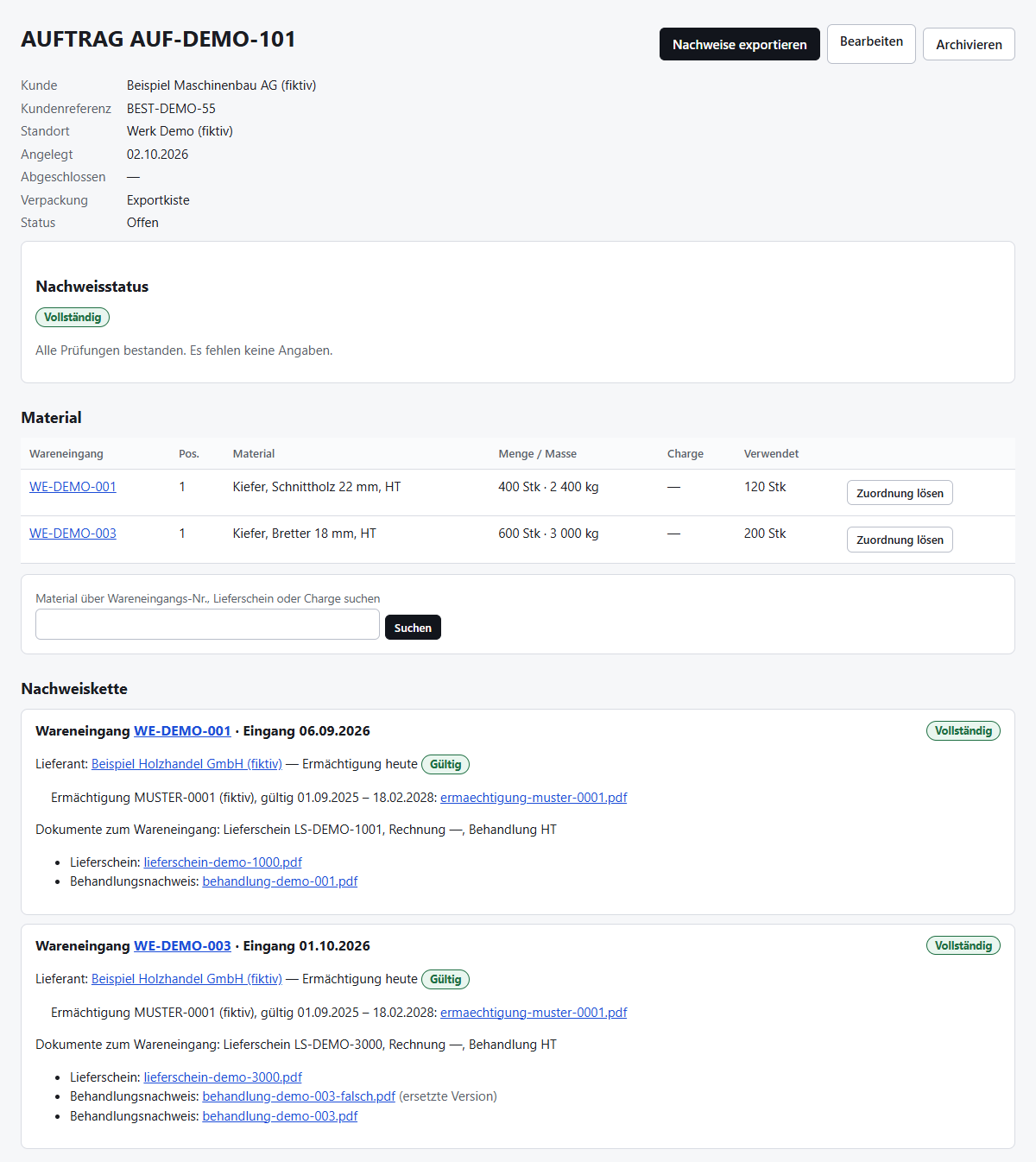Open lieferschein-demo-3000.pdf
This screenshot has height=1162, width=1036.
click(223, 1077)
